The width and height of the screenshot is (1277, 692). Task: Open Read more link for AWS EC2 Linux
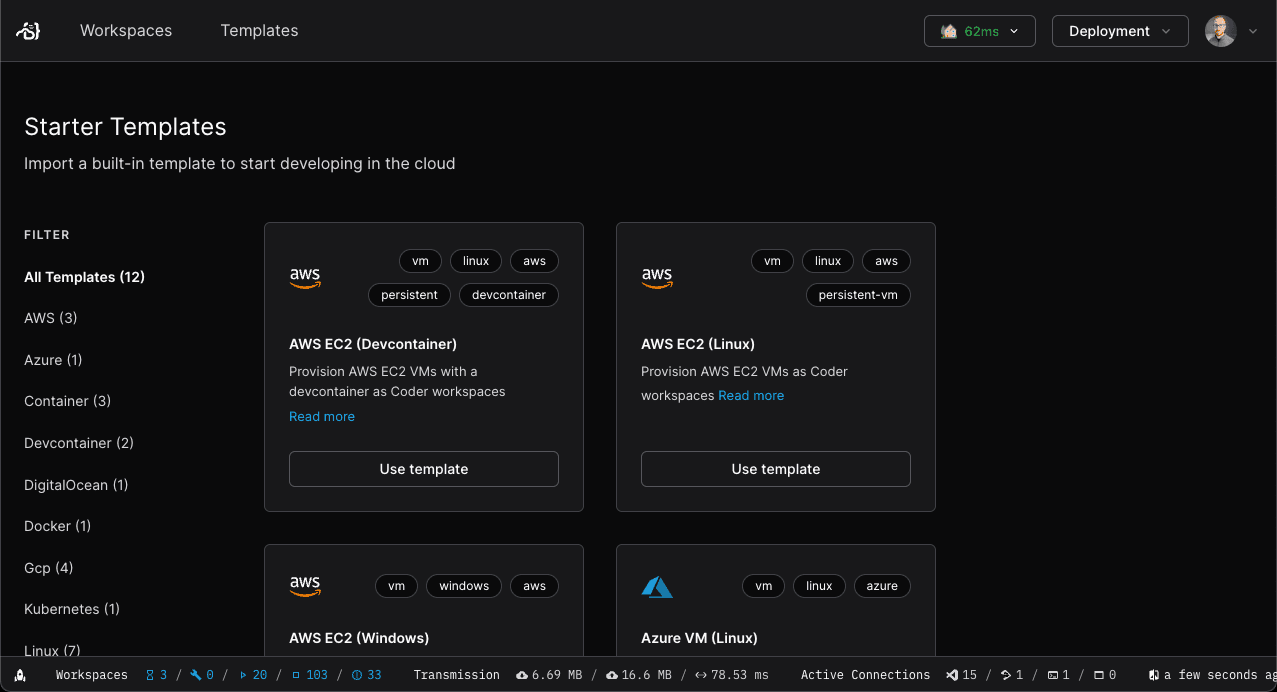coord(751,395)
